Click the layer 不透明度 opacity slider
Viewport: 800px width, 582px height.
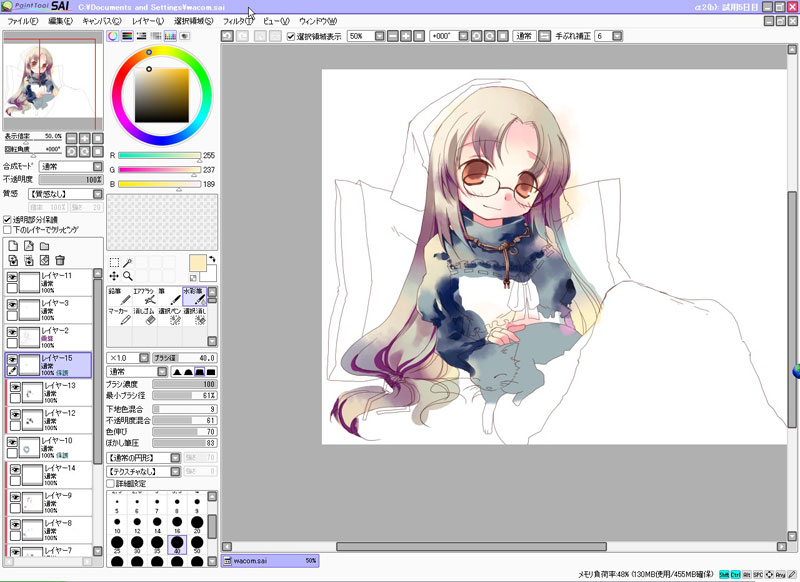point(71,180)
